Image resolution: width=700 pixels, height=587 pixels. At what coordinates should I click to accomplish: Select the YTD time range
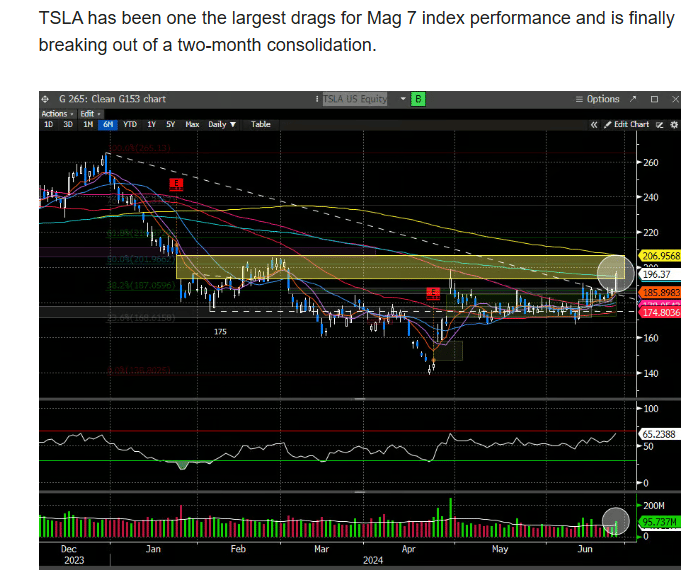[130, 125]
